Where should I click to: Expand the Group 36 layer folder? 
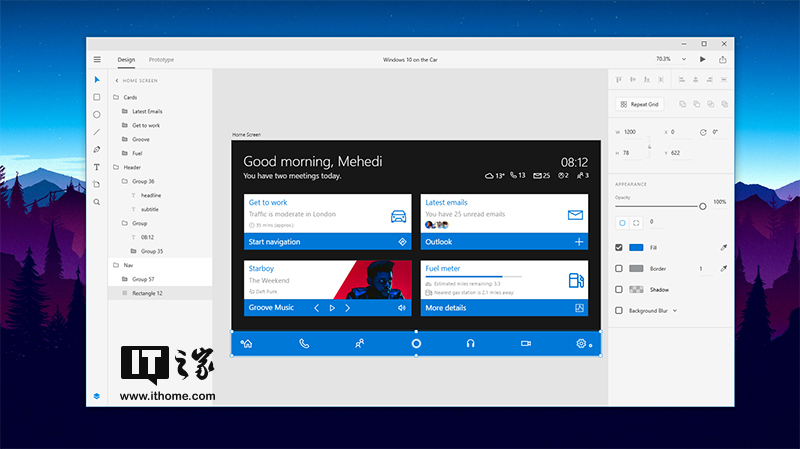tap(124, 181)
